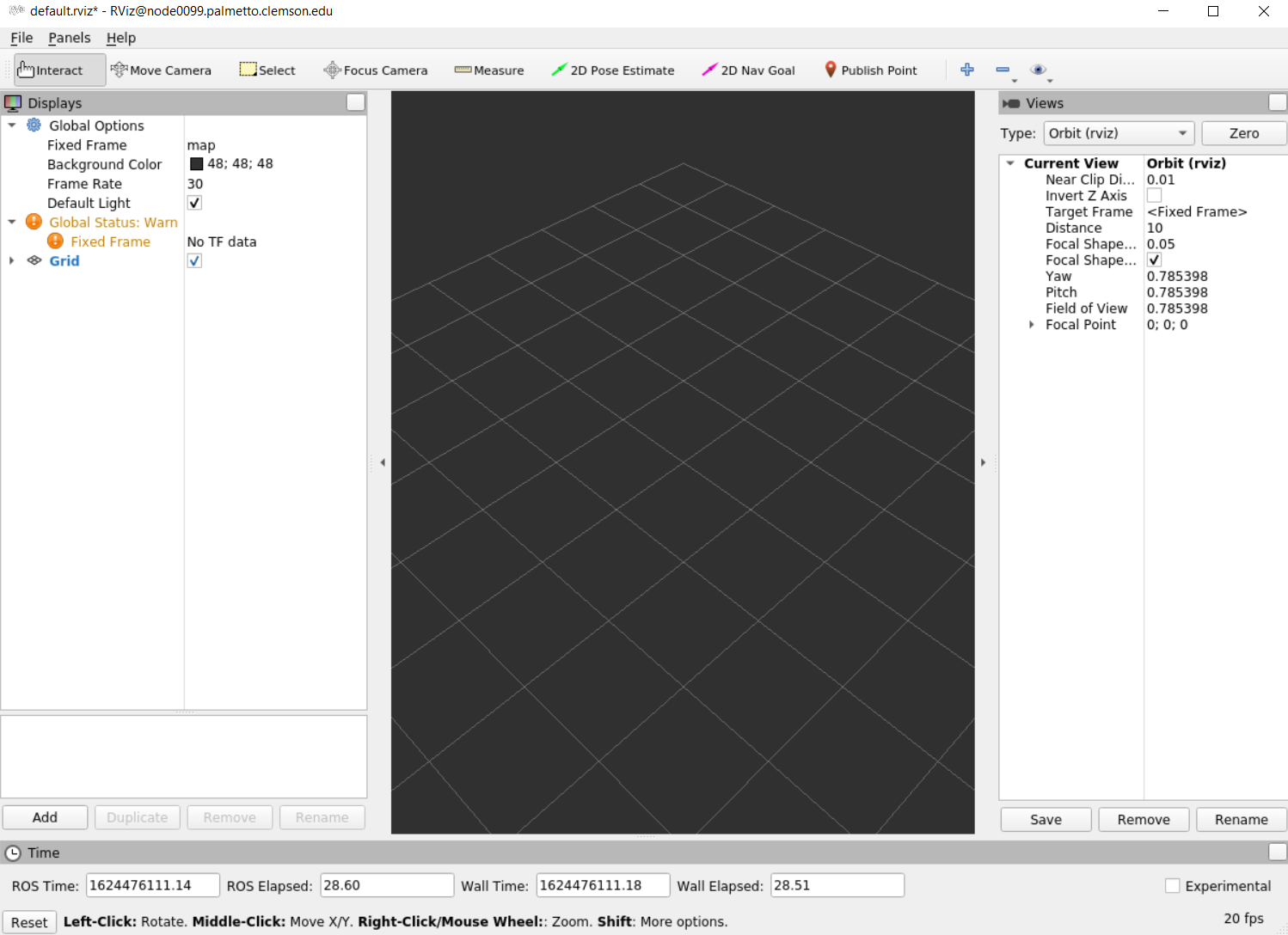
Task: Select the Frame Rate value 30
Action: click(195, 184)
